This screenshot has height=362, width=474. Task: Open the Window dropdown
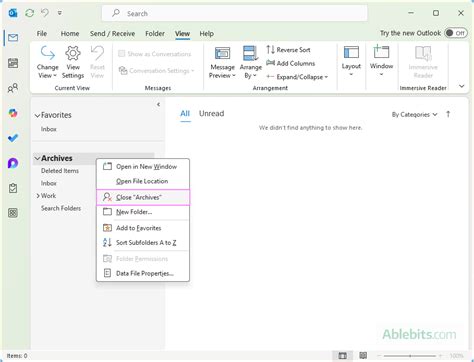click(381, 60)
